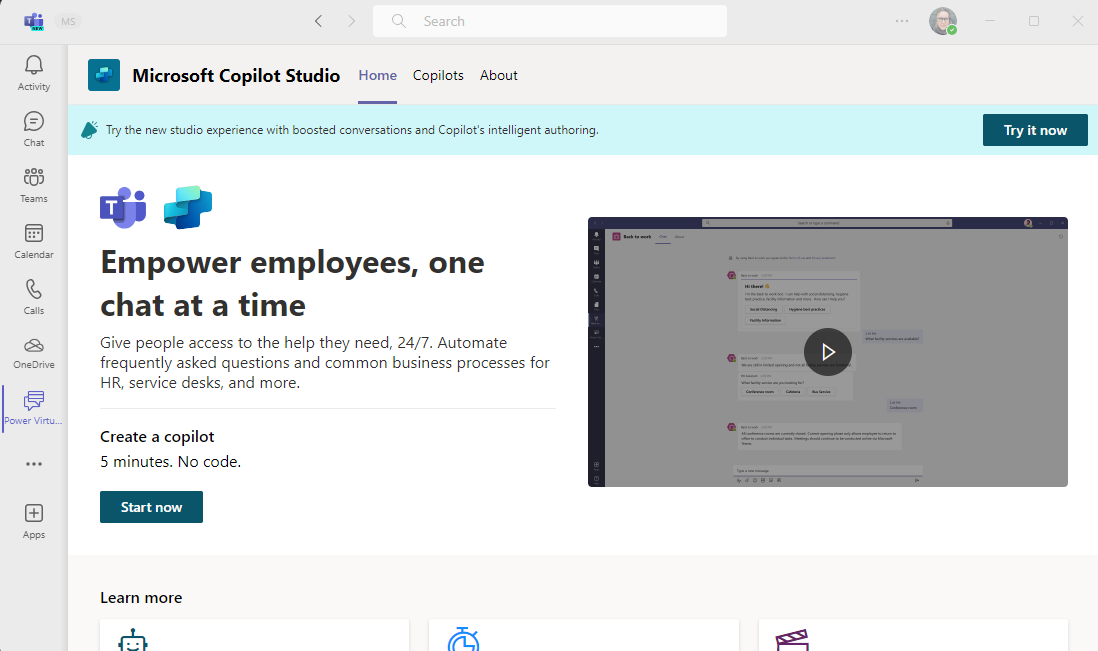Viewport: 1098px width, 651px height.
Task: Open Chat from the left rail
Action: [34, 130]
